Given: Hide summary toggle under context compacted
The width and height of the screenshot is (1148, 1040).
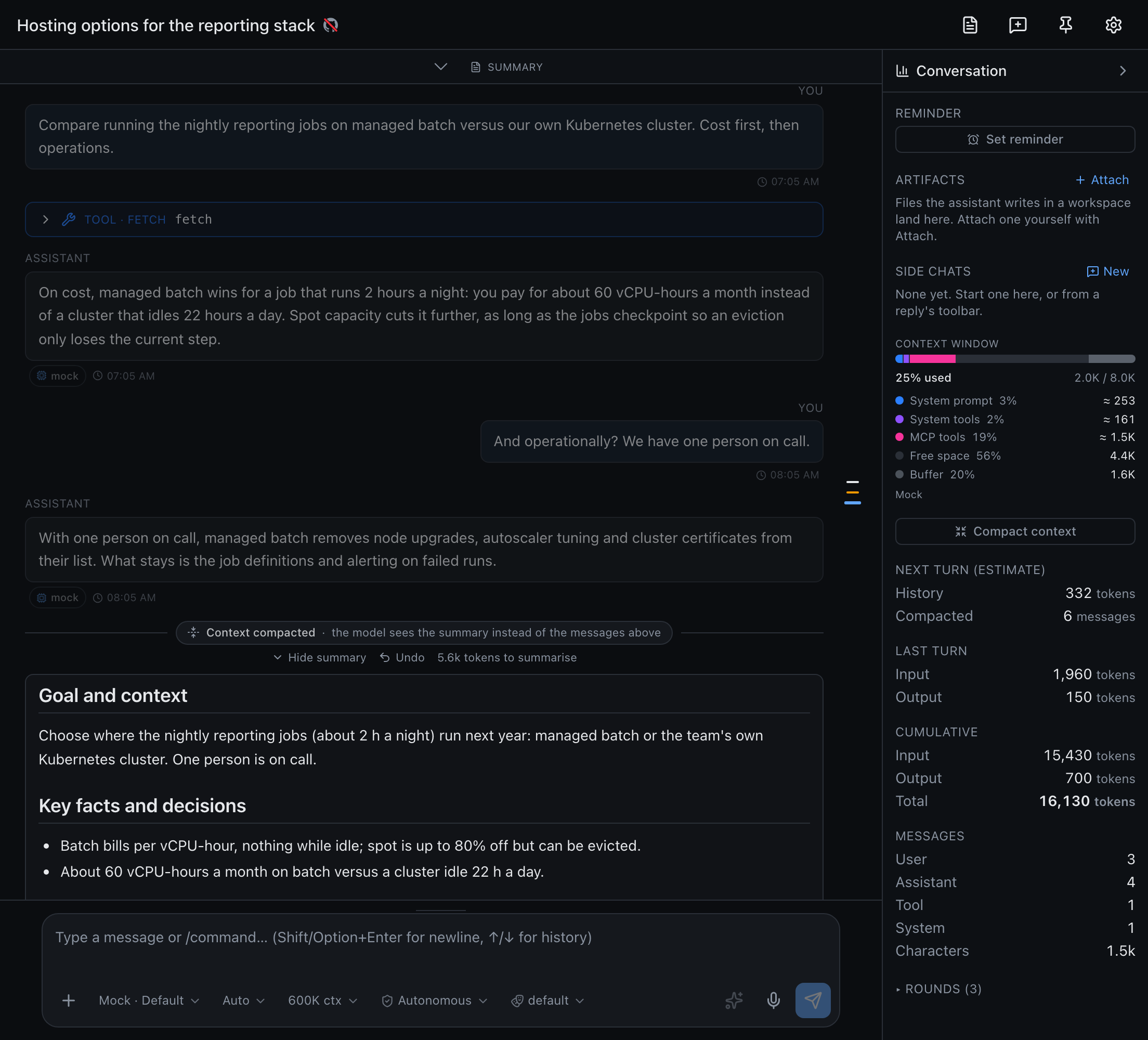Looking at the screenshot, I should tap(320, 657).
